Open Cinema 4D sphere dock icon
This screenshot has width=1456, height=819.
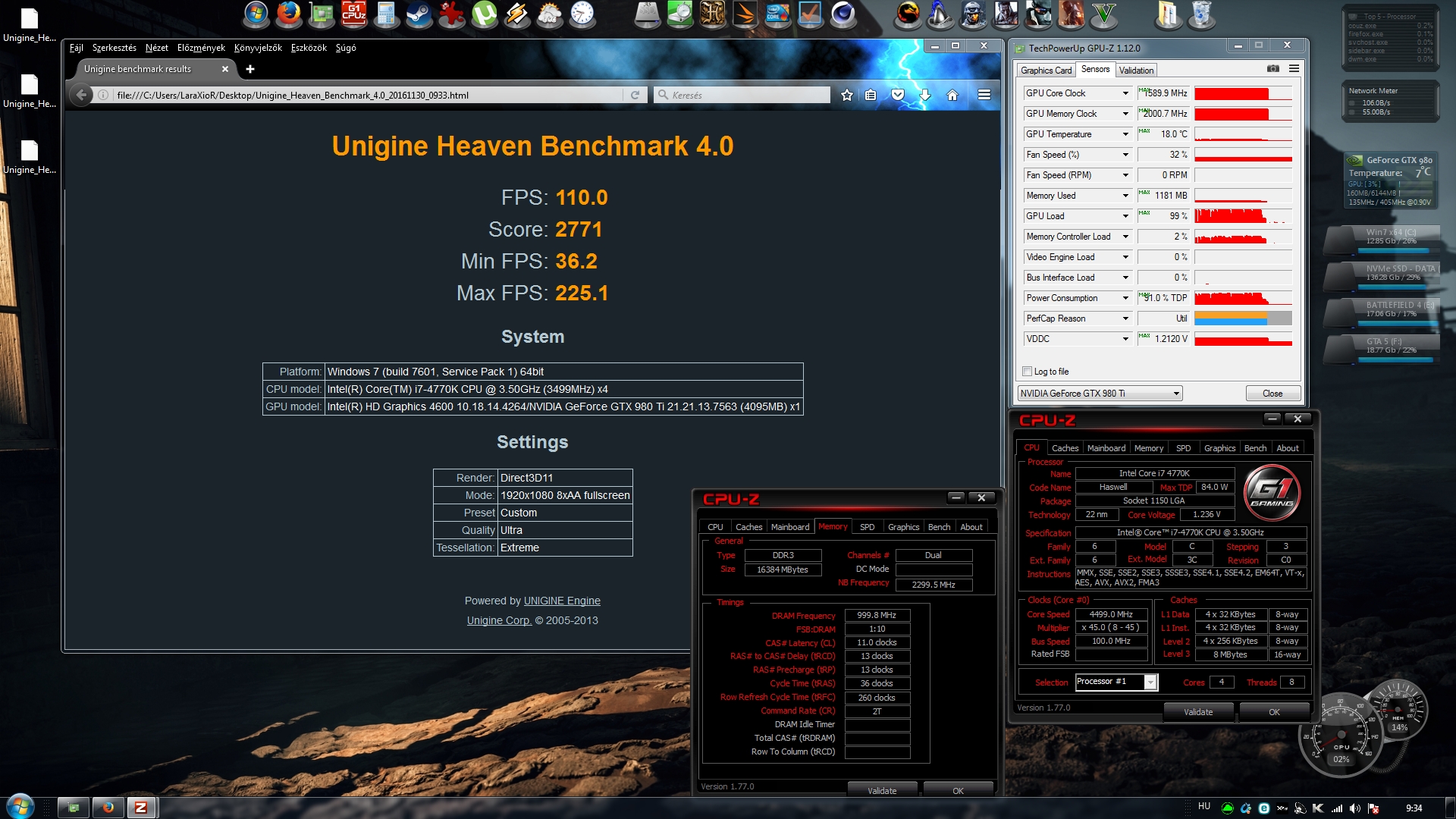(843, 14)
